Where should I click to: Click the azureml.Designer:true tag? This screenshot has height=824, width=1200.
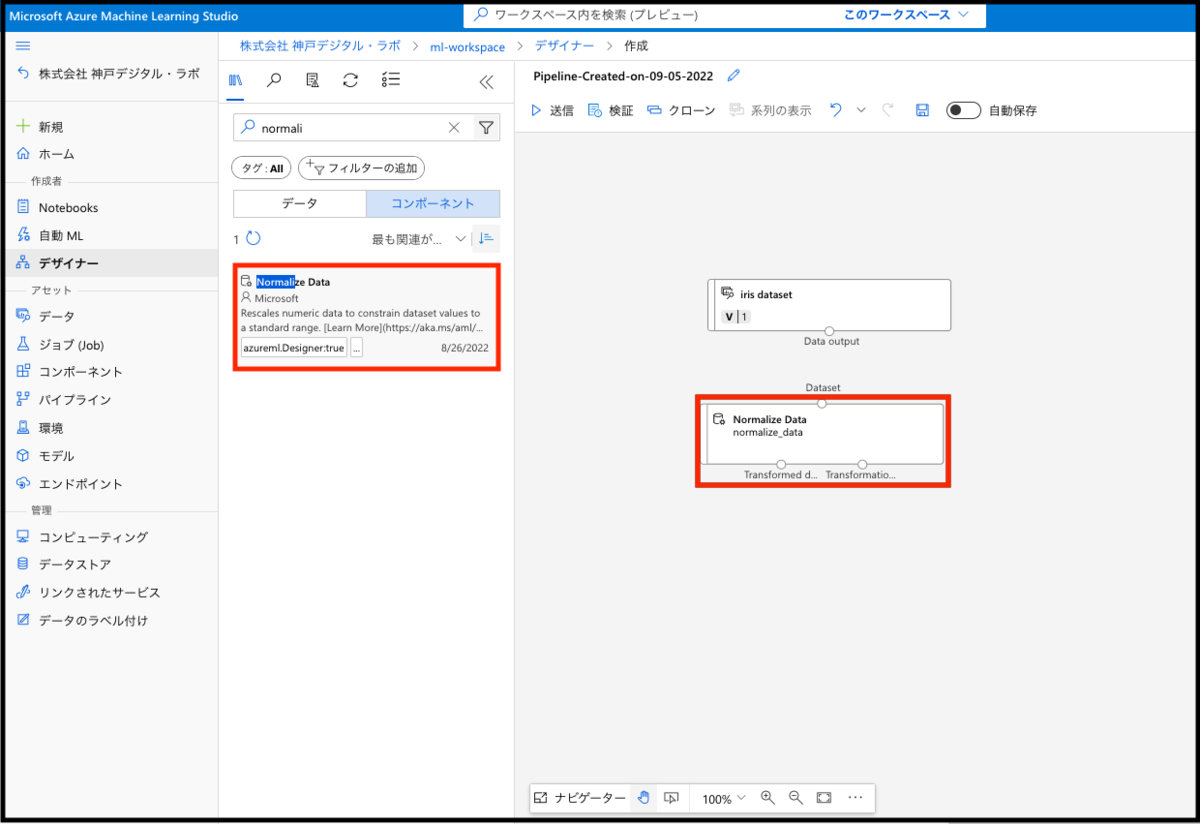(294, 348)
